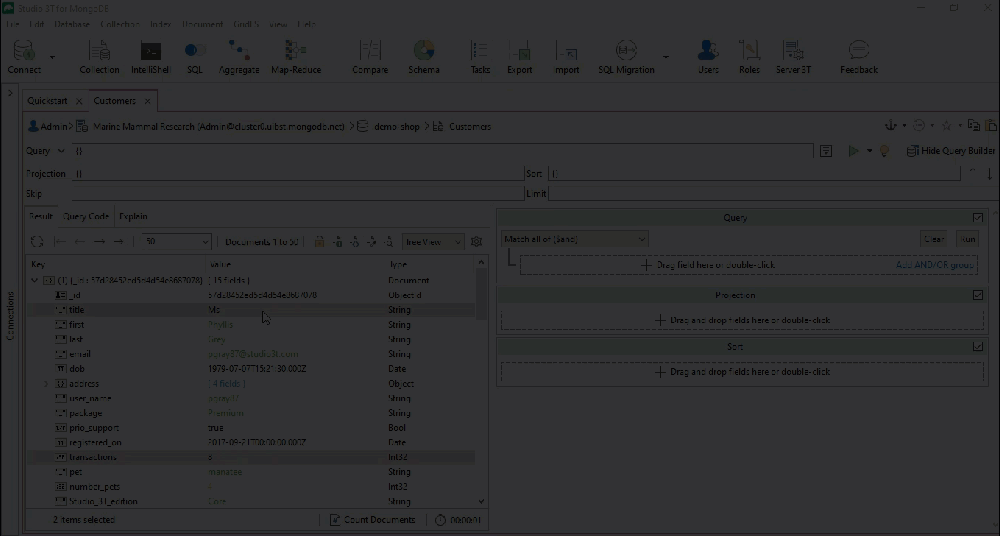Open result view settings gear

[x=476, y=241]
